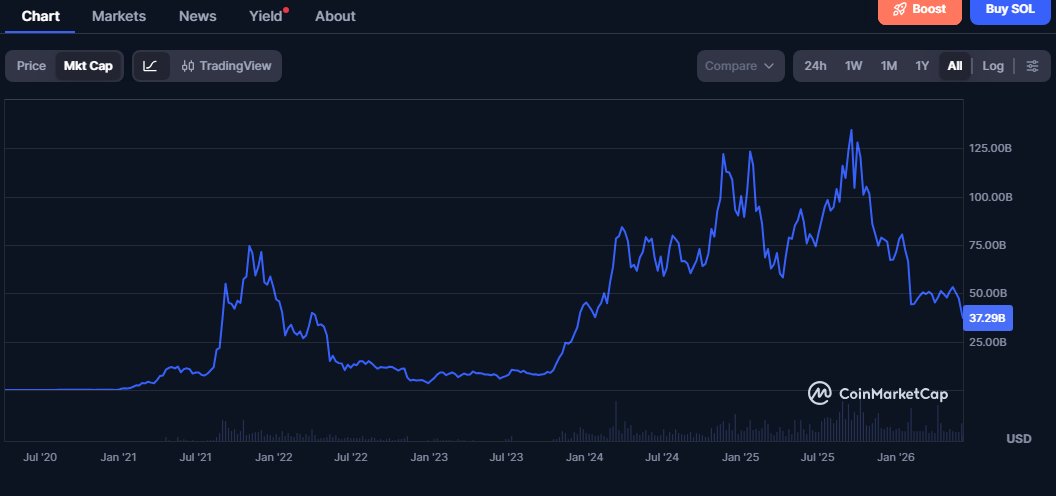The height and width of the screenshot is (496, 1056).
Task: Click the Jan '22 date label
Action: tap(274, 458)
